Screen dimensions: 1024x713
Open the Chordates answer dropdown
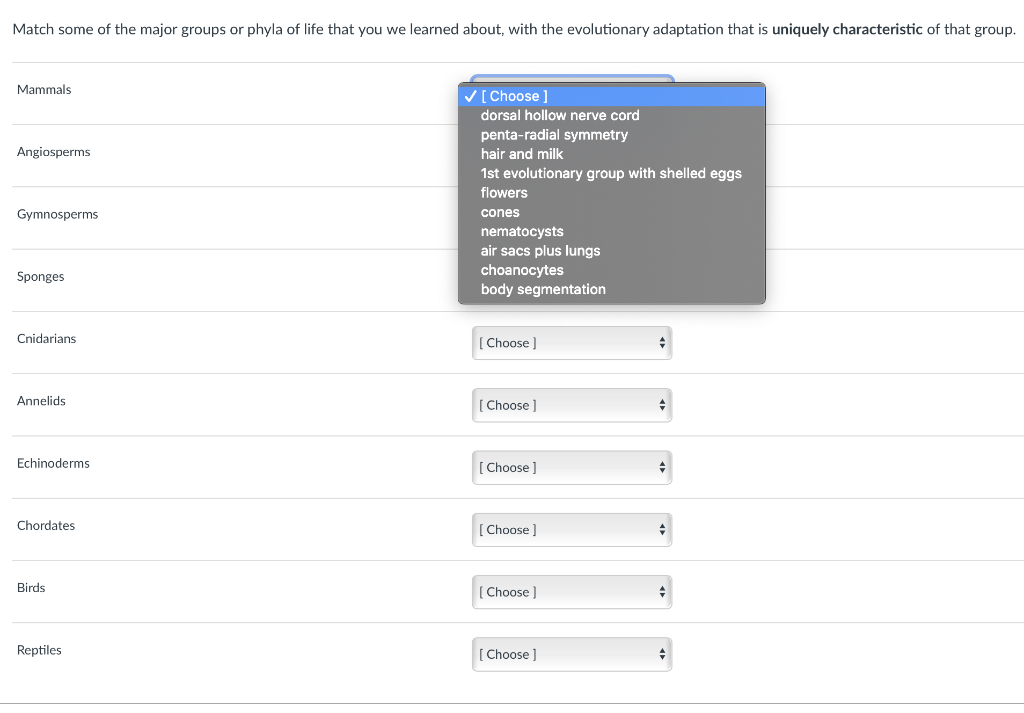pyautogui.click(x=571, y=530)
